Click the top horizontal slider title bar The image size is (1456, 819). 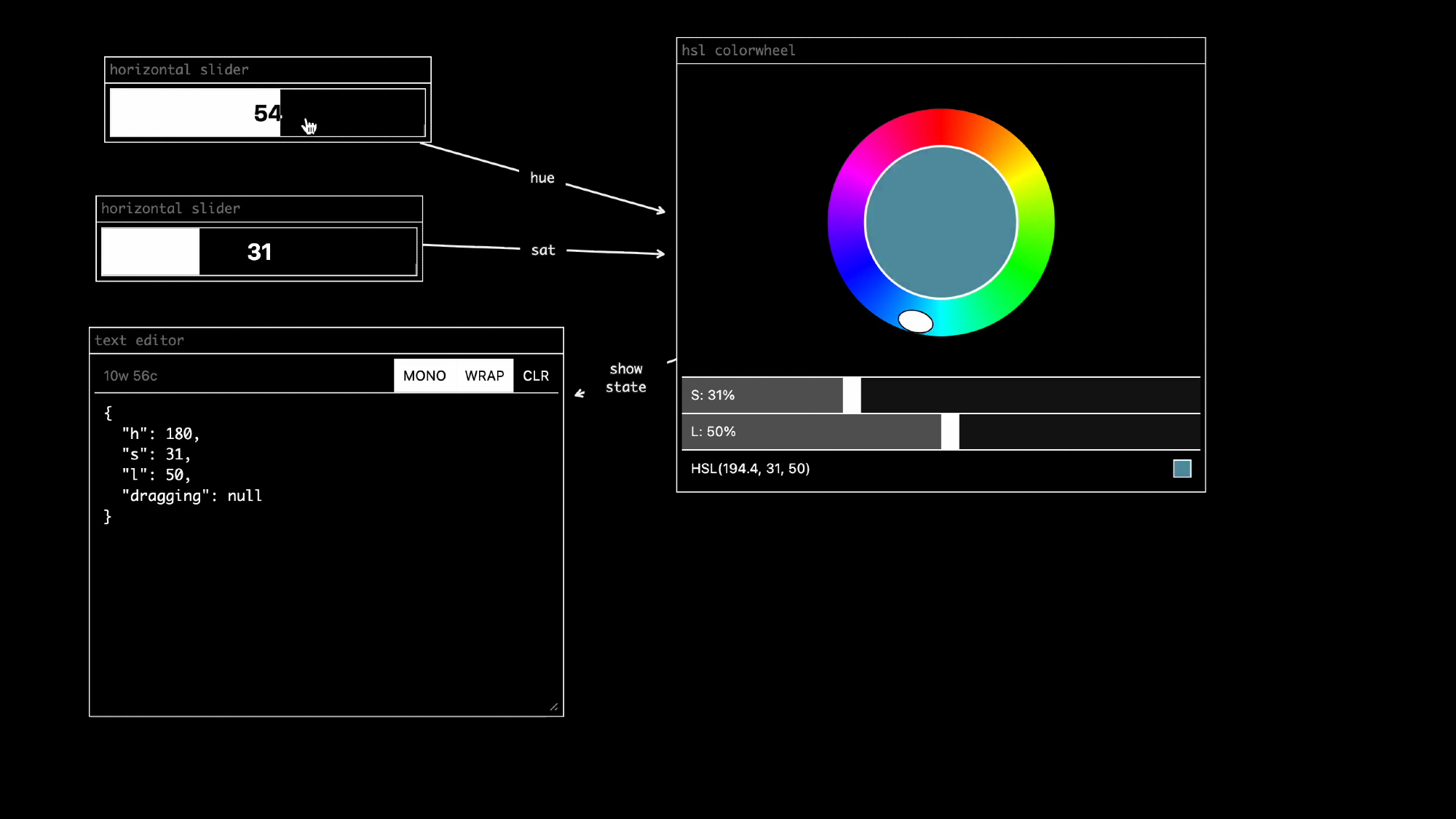coord(267,70)
